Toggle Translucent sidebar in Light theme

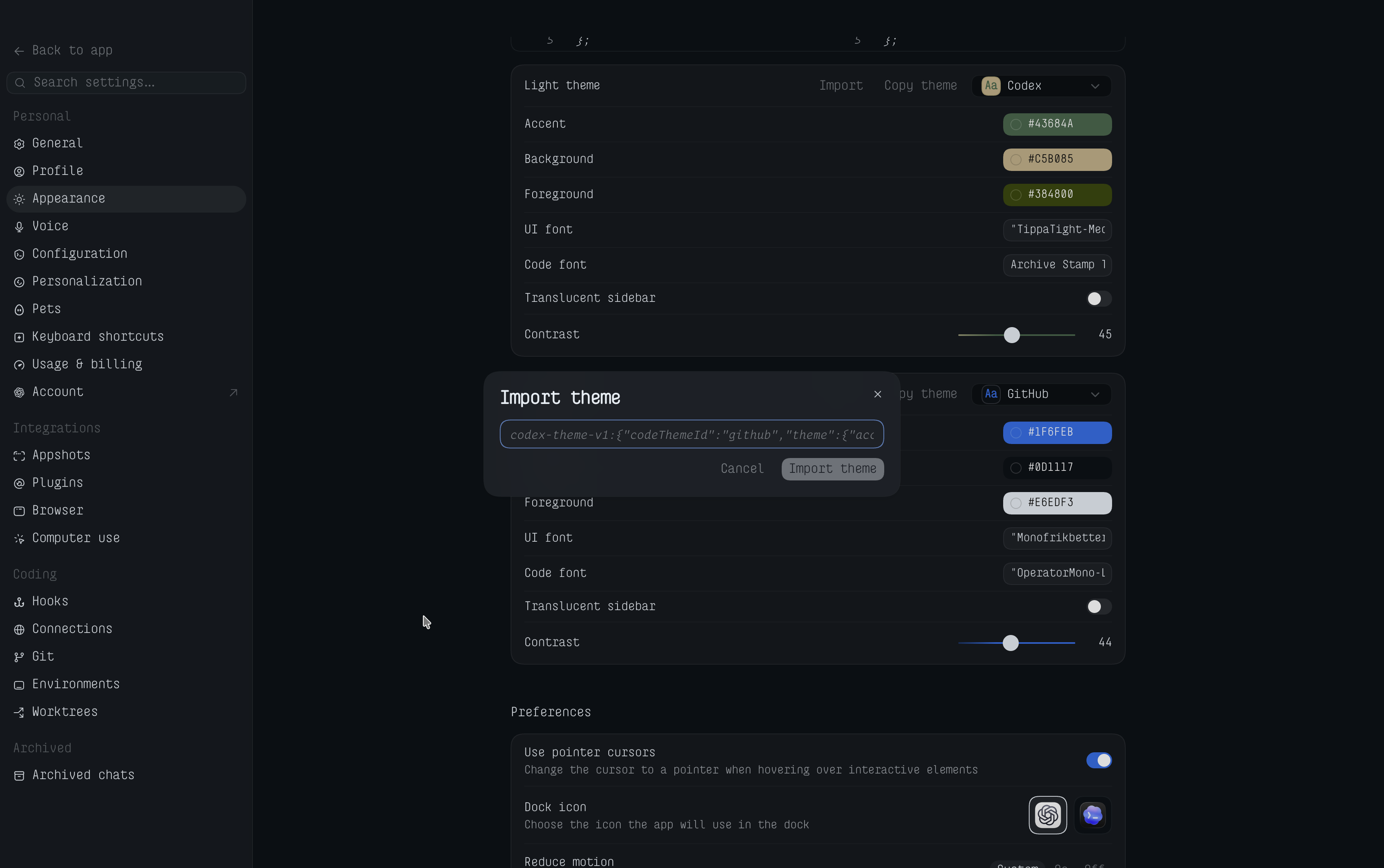(1099, 299)
